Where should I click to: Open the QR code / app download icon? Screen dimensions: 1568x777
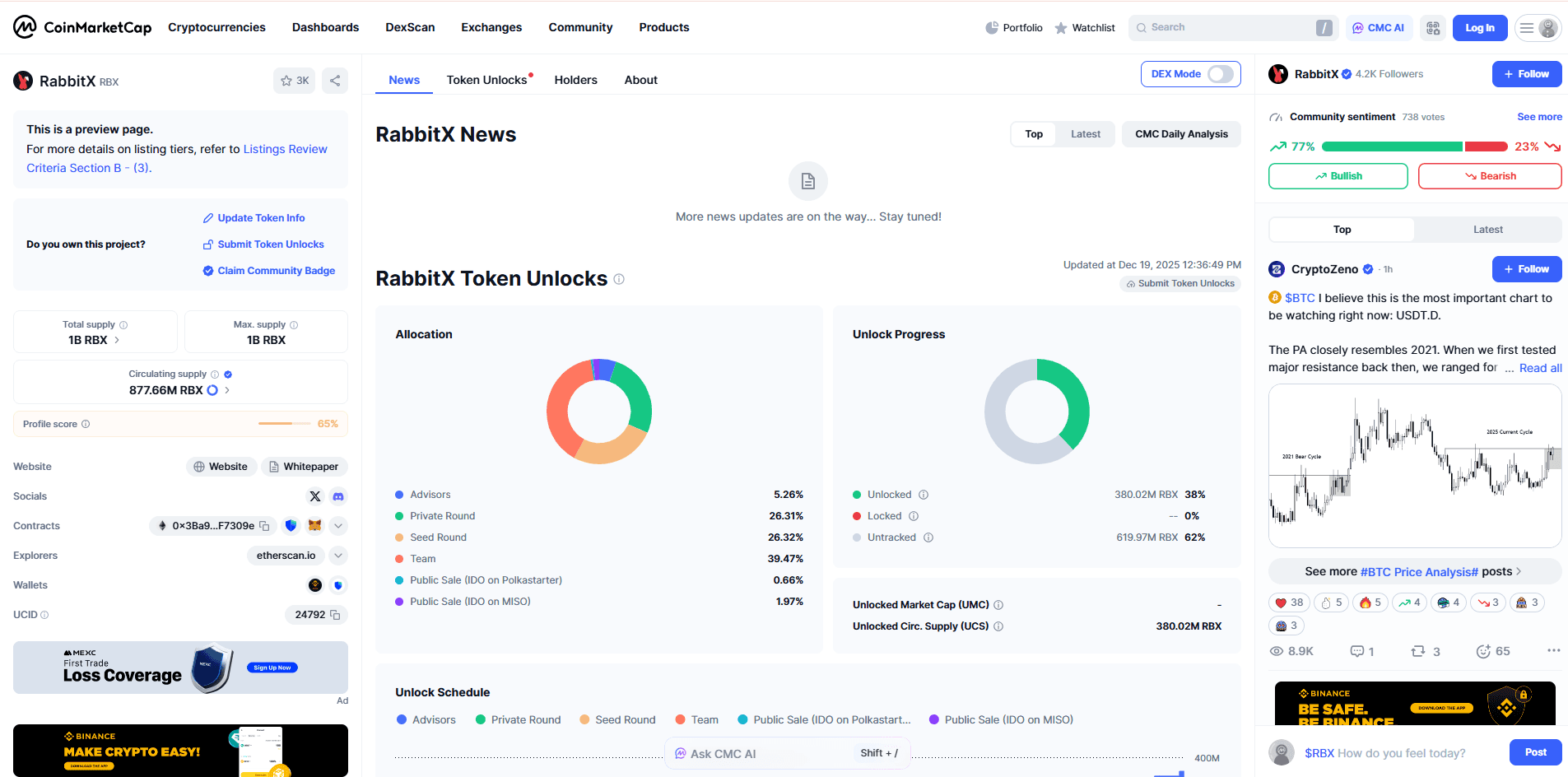pos(1433,28)
